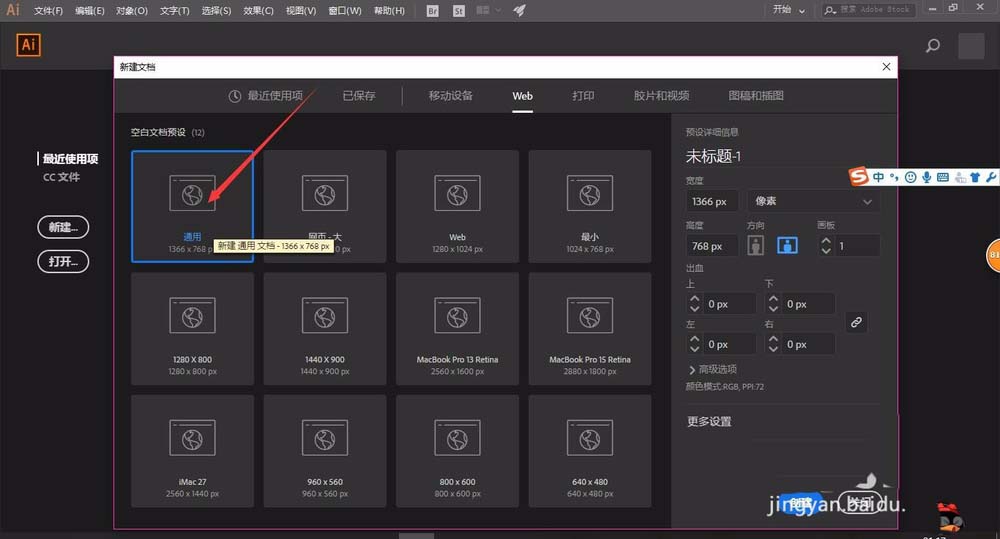The width and height of the screenshot is (1000, 539).
Task: Choose the 1280 X 800 preset
Action: pyautogui.click(x=192, y=329)
